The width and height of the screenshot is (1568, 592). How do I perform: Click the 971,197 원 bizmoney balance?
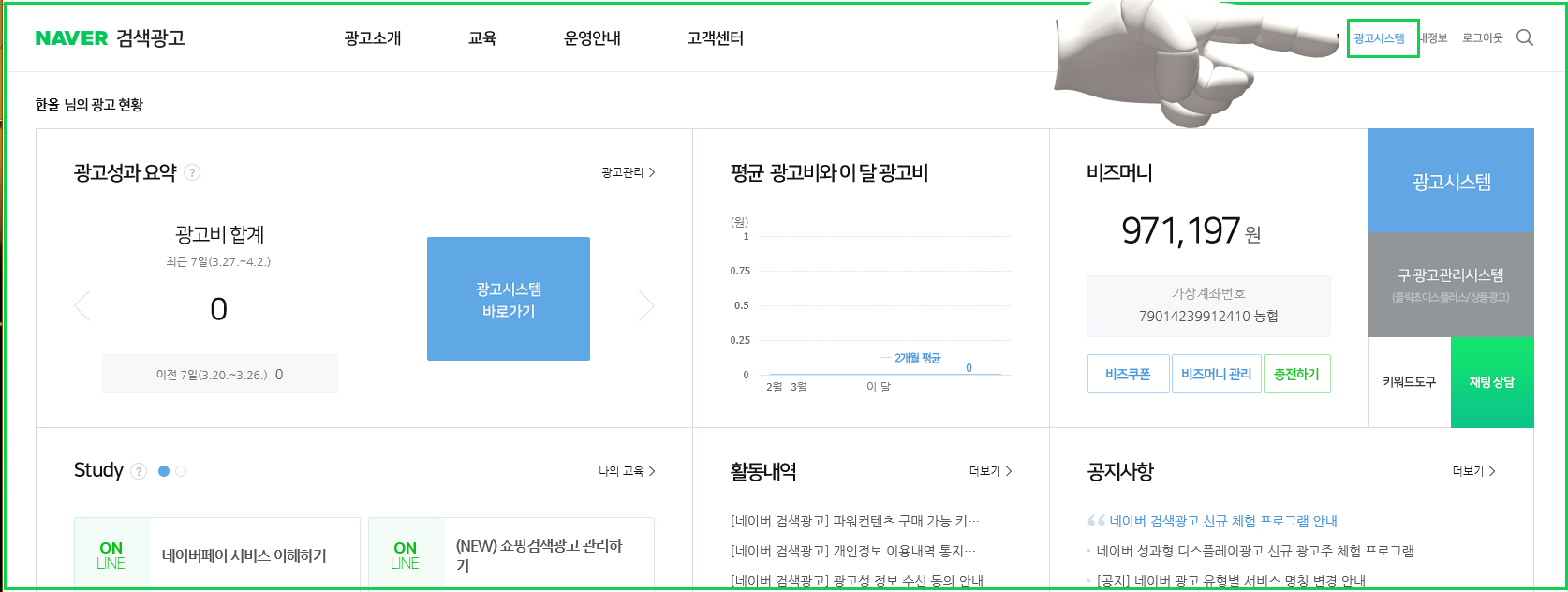1191,230
